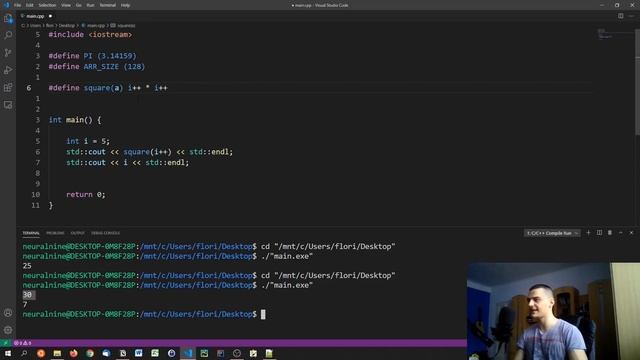
Task: Switch to Visual Studio Code taskbar icon
Action: coord(188,353)
